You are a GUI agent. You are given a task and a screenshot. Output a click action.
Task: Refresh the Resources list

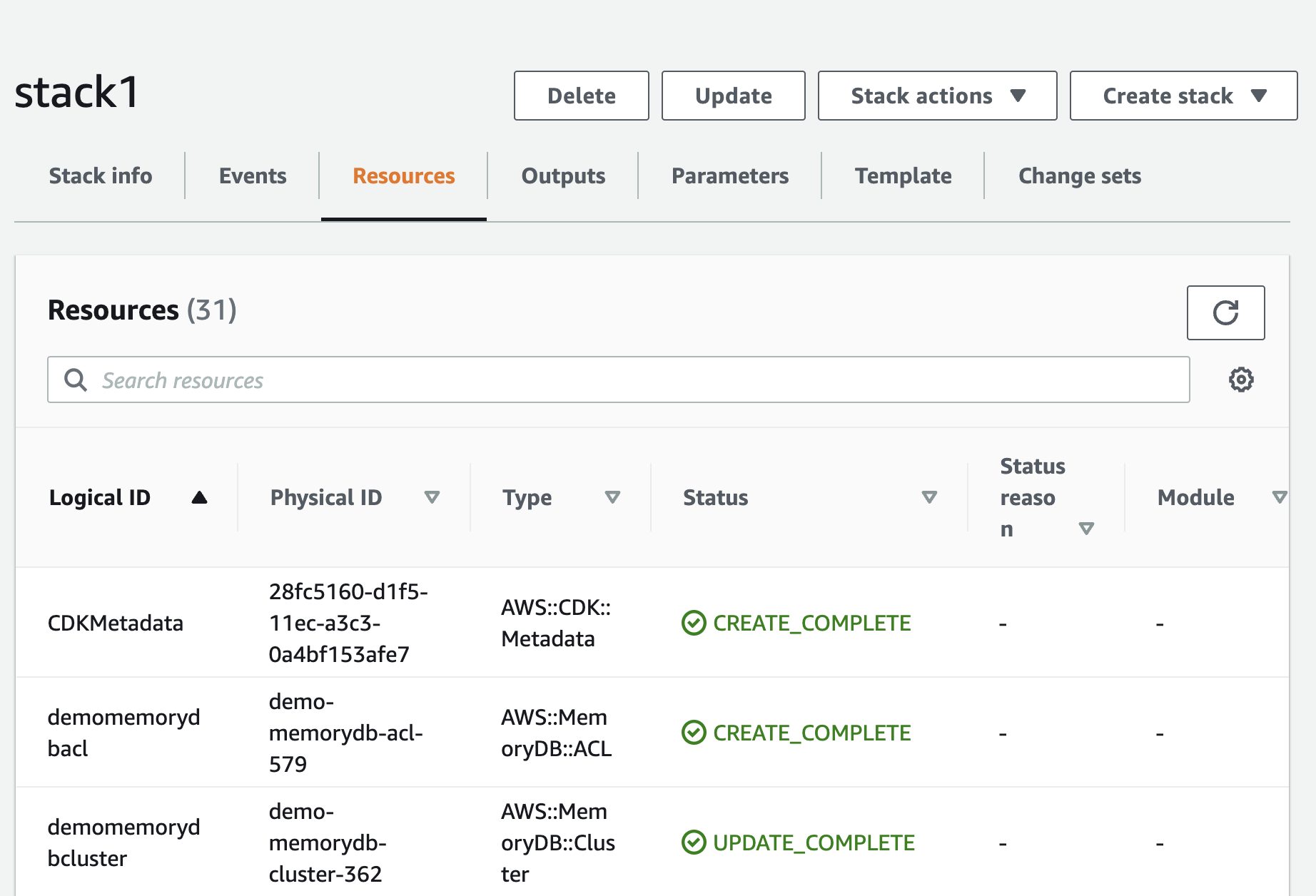[x=1225, y=312]
